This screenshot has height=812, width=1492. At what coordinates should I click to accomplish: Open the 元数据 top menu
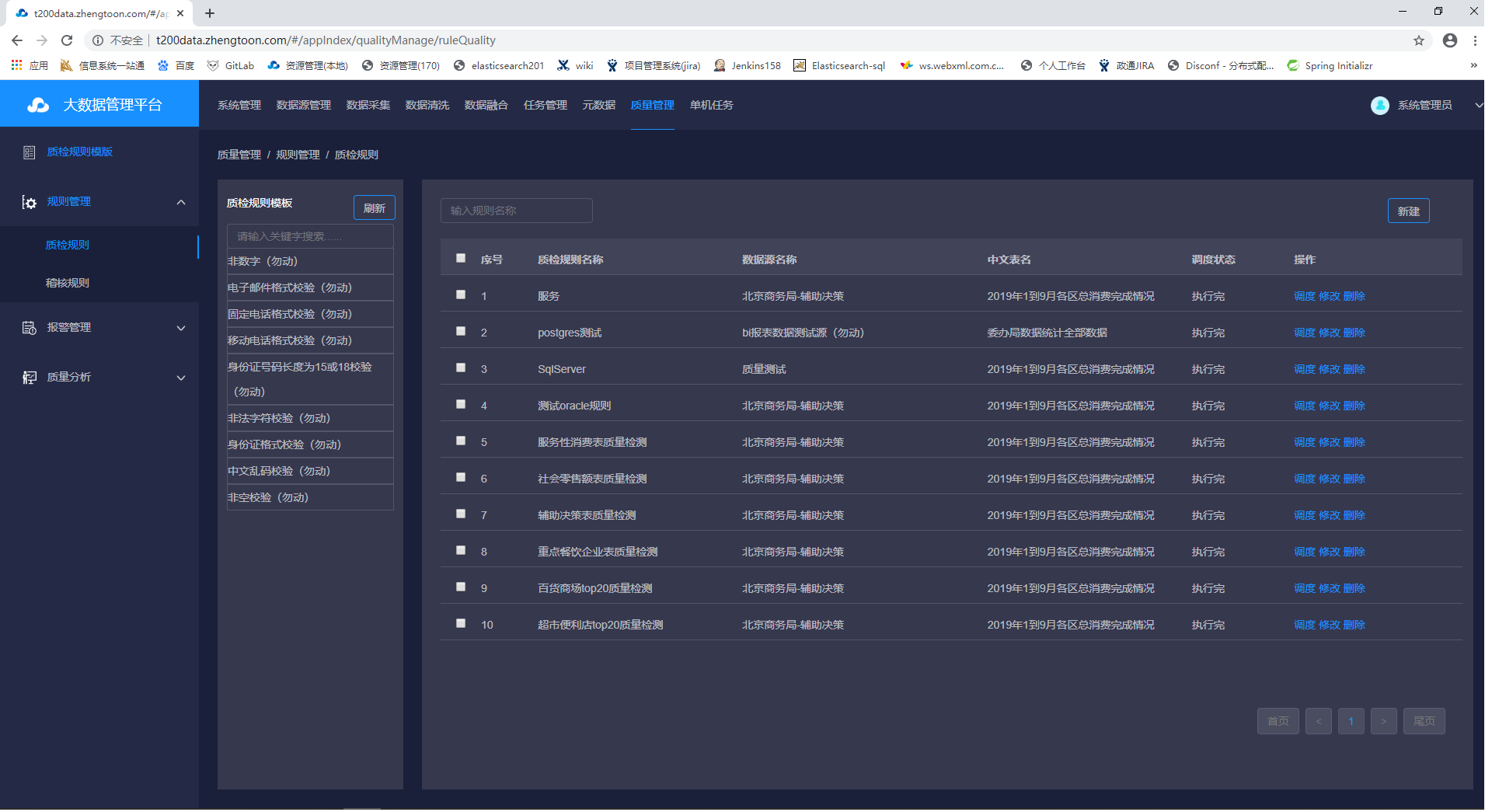599,105
